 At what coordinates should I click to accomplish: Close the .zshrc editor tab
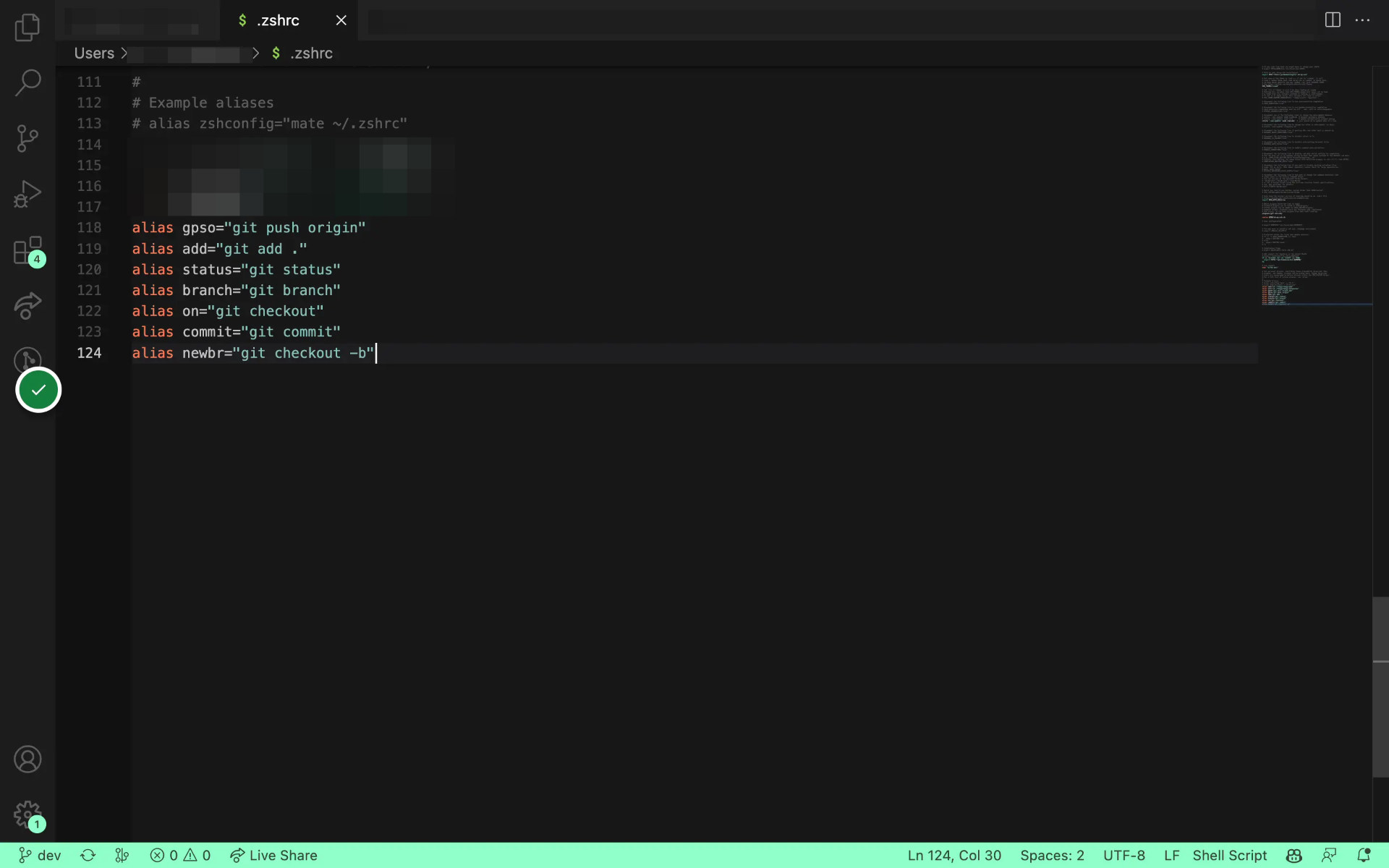tap(341, 20)
